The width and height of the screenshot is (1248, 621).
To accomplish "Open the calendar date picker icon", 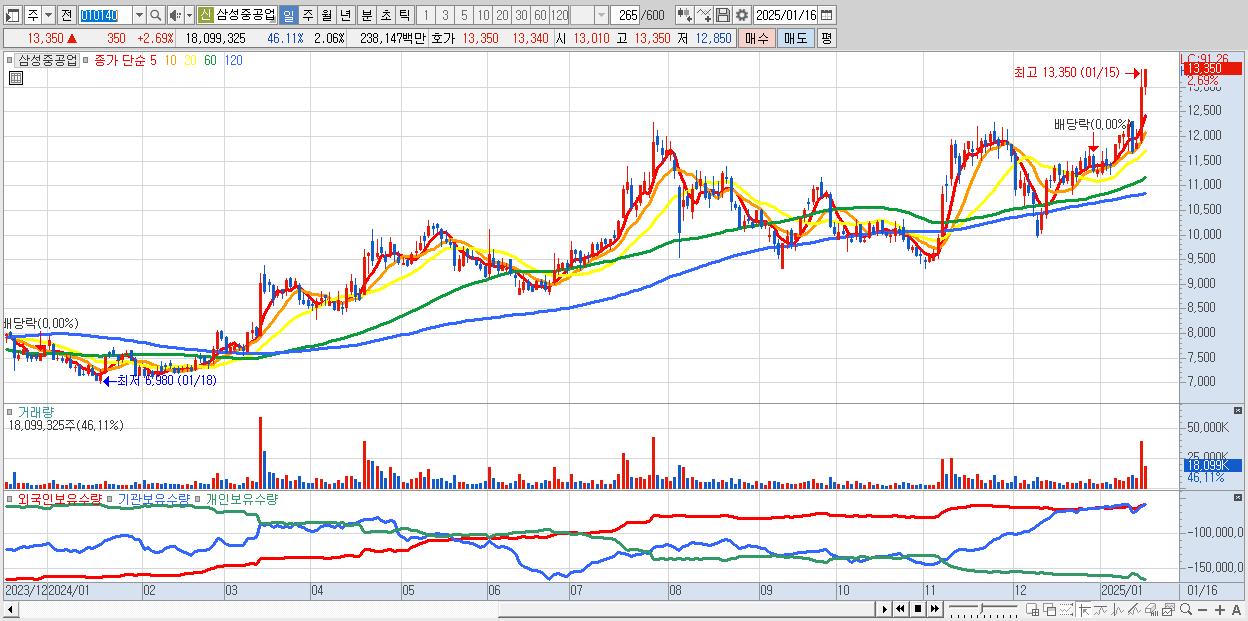I will (x=827, y=15).
